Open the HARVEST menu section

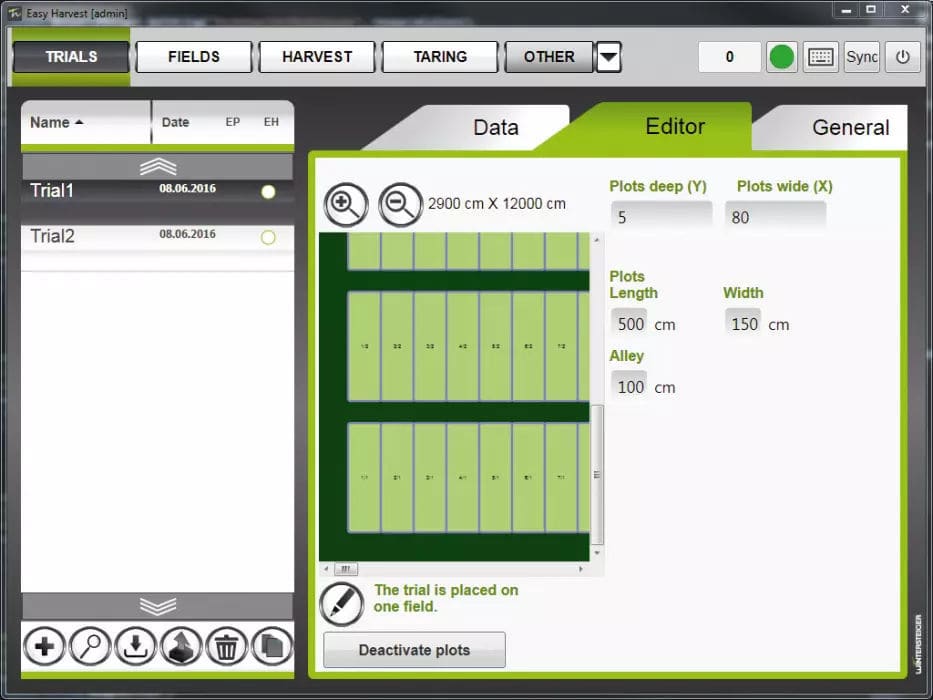317,57
